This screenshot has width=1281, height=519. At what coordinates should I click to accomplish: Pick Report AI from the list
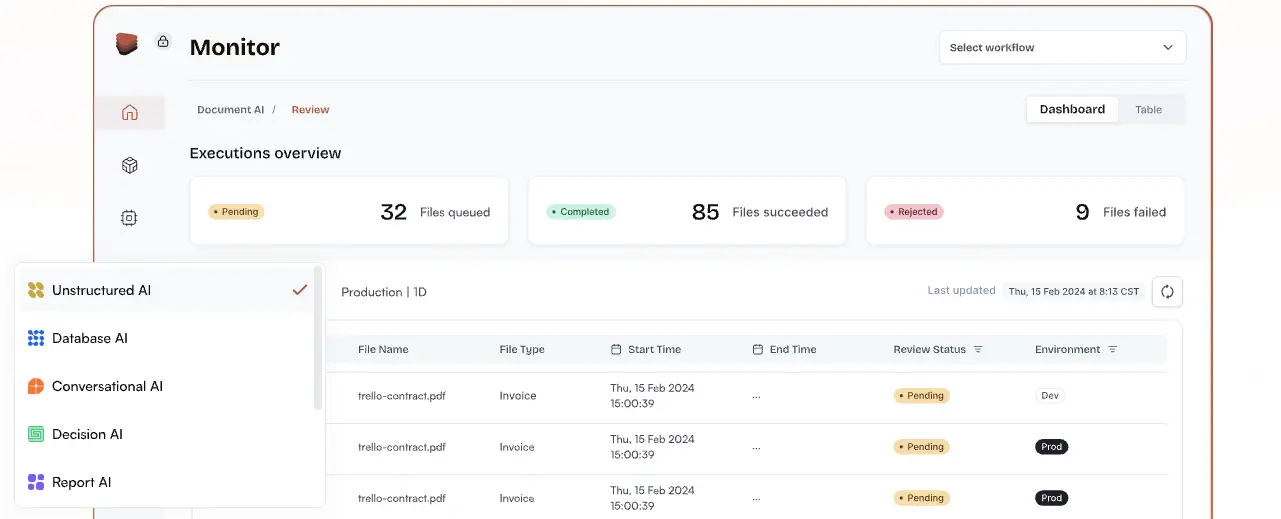click(x=165, y=482)
